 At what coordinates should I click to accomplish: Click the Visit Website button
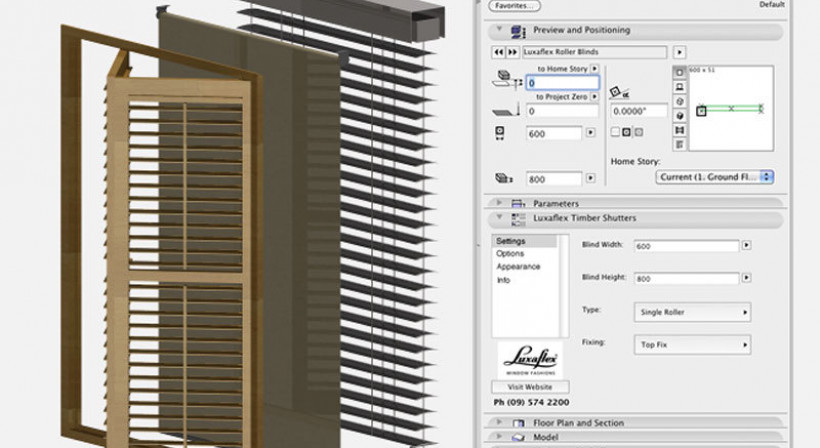(530, 387)
